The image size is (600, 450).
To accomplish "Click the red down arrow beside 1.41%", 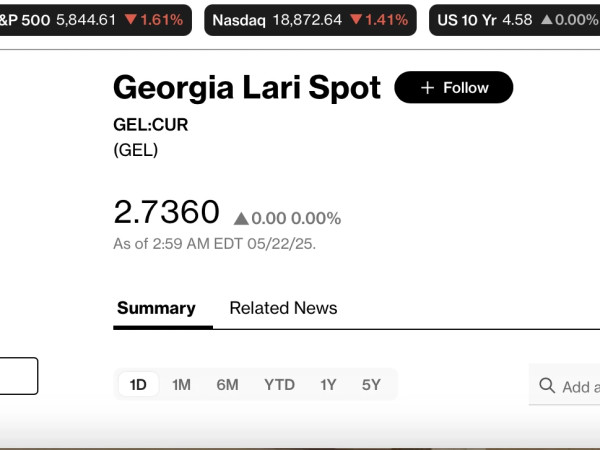I will 356,19.
